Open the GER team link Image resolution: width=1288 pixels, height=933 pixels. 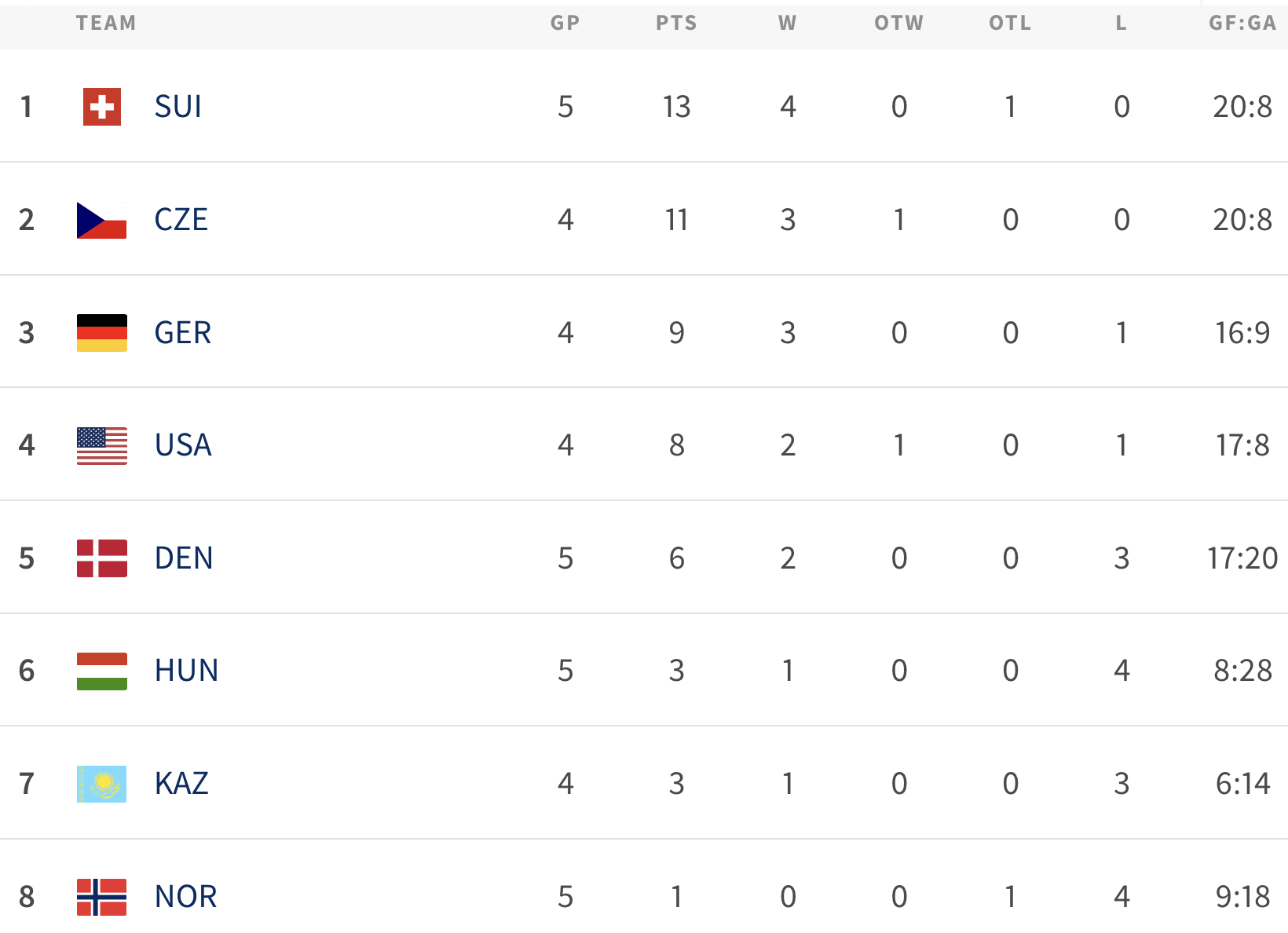tap(183, 333)
